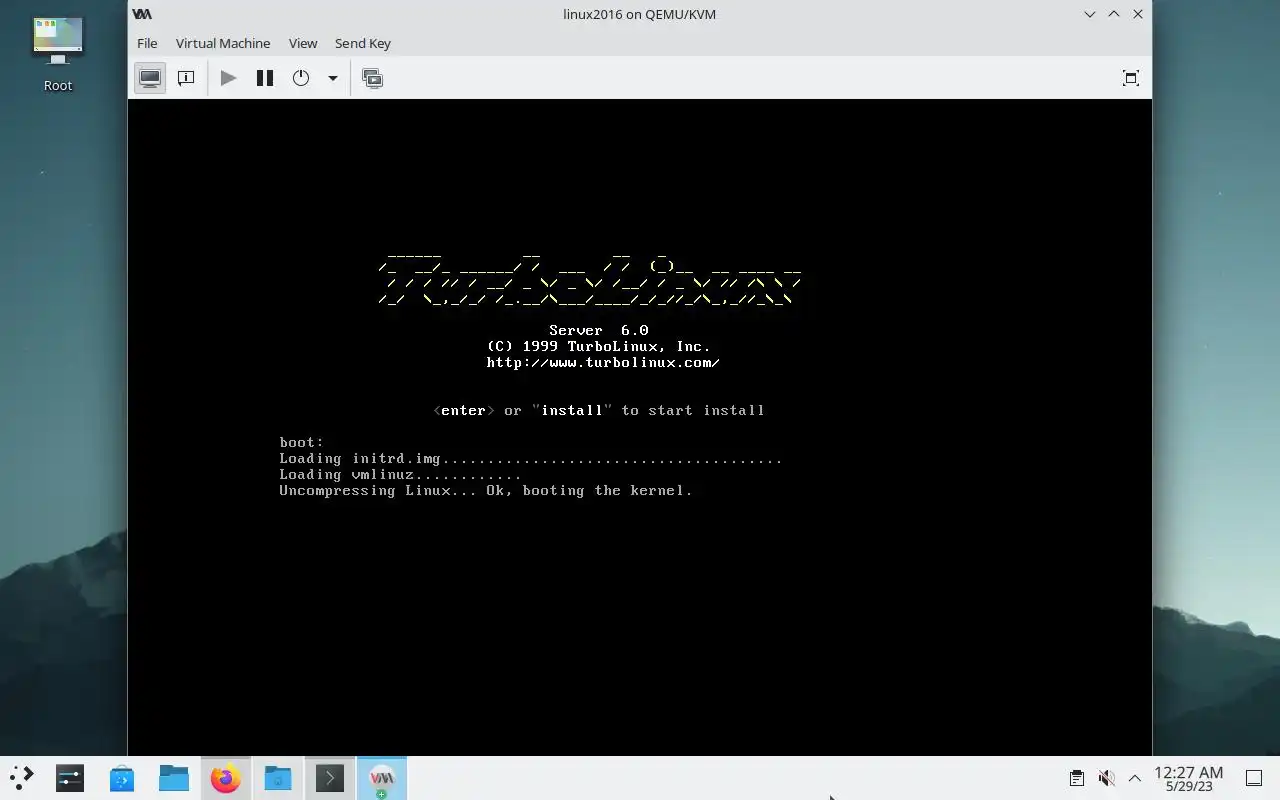Show the graphical console view
Viewport: 1280px width, 800px height.
(150, 78)
